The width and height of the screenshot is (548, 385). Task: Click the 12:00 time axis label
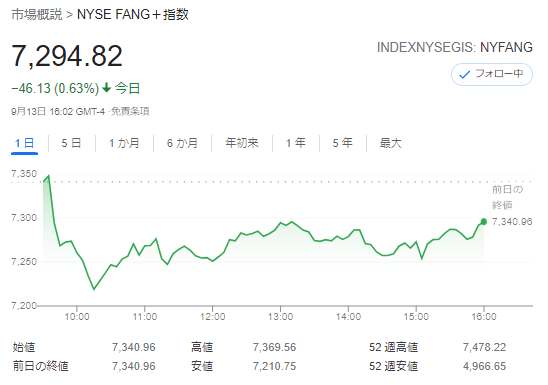coord(212,317)
